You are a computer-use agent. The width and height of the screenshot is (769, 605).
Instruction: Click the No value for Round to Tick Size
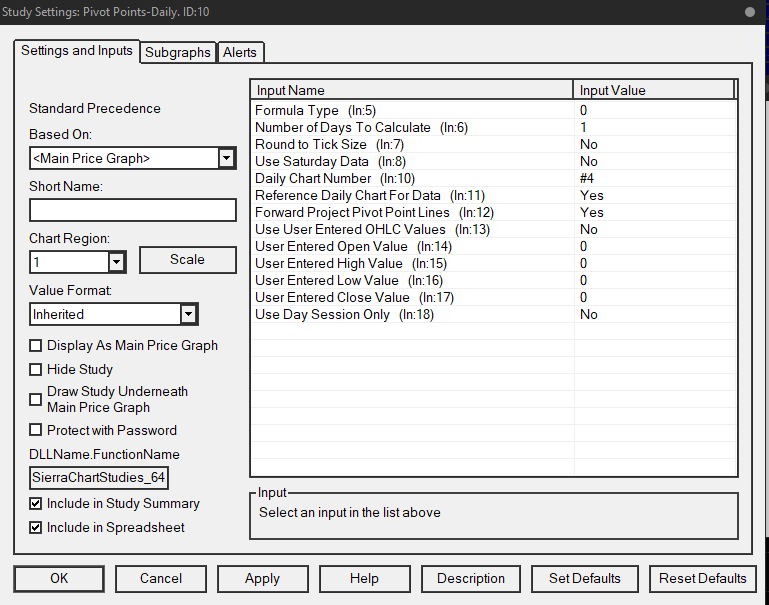coord(589,145)
